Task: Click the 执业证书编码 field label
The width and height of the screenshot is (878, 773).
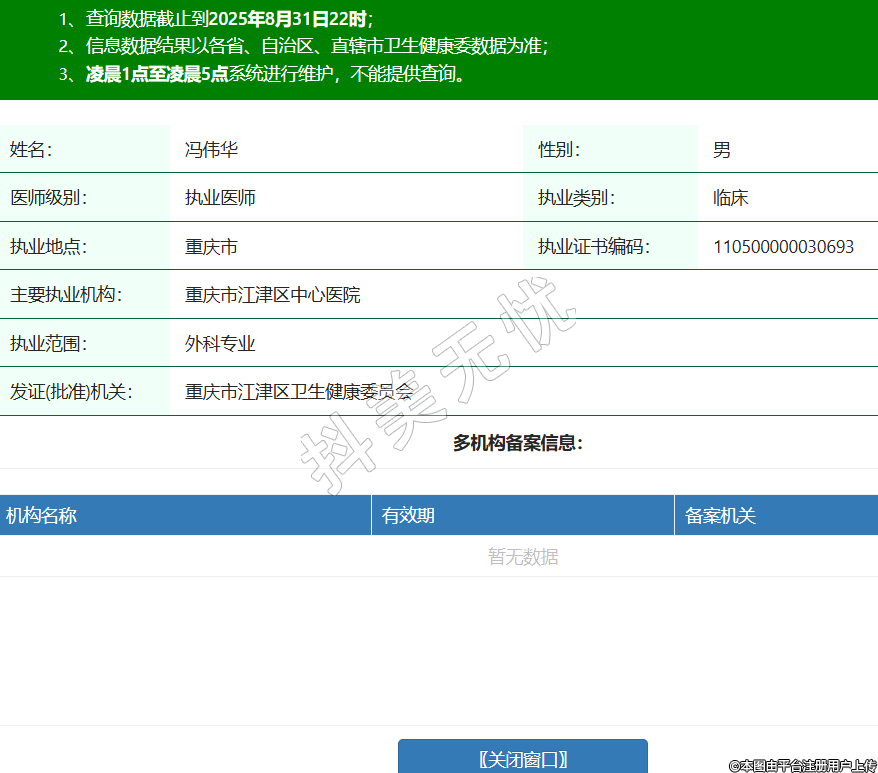Action: (593, 247)
